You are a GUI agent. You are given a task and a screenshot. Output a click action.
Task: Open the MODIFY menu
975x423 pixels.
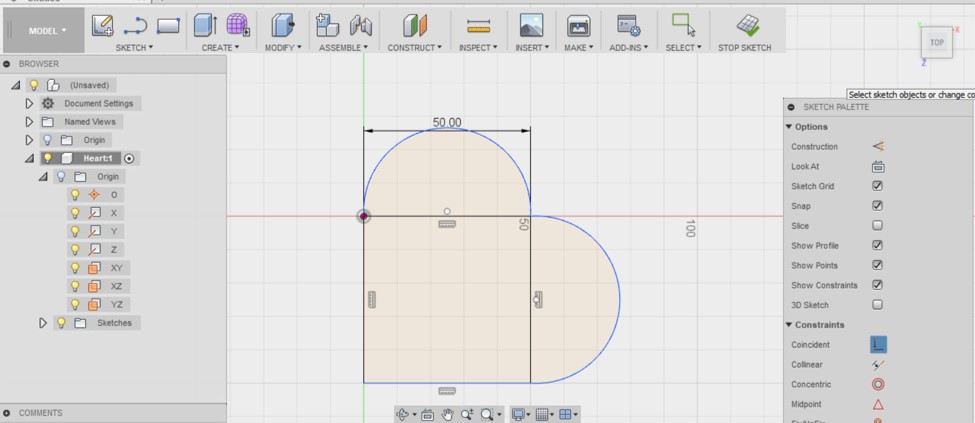pyautogui.click(x=284, y=47)
